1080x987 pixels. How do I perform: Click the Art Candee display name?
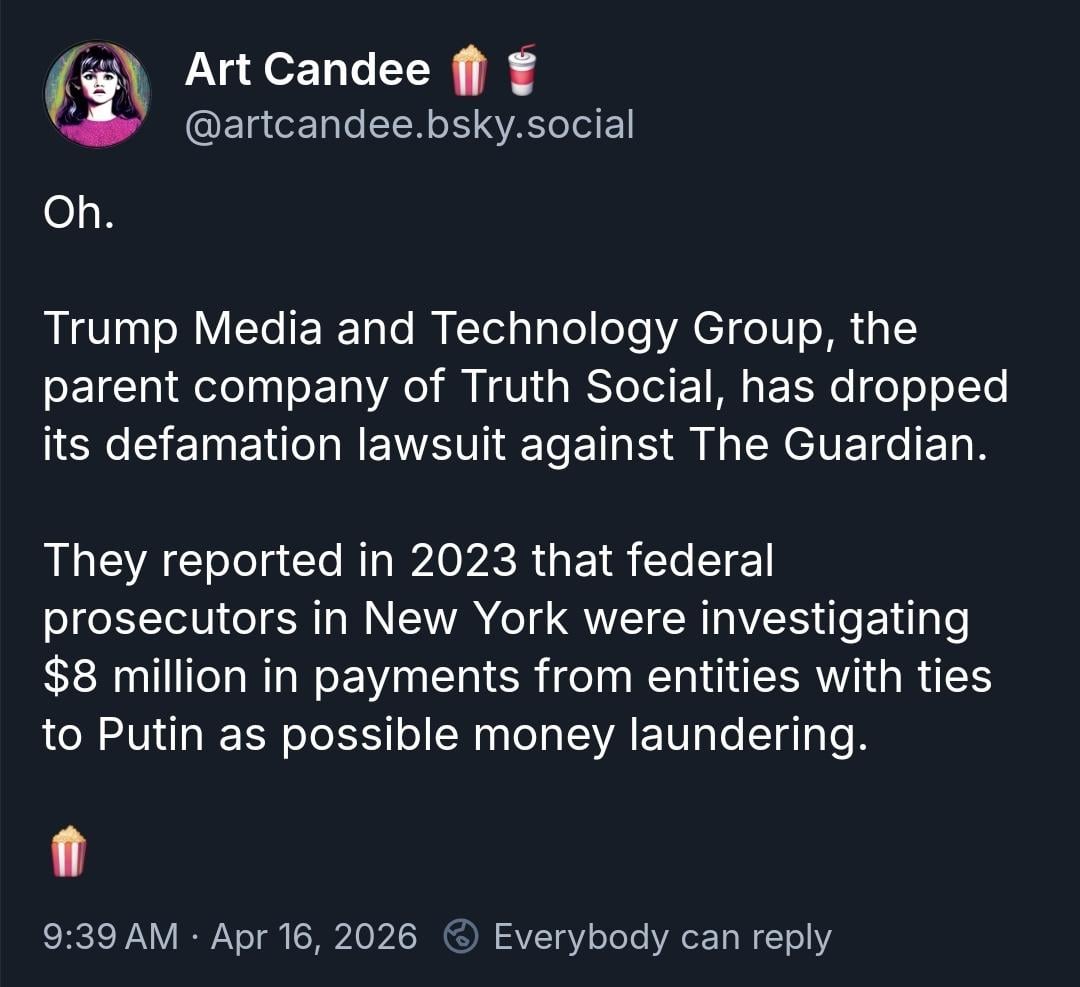pos(307,69)
